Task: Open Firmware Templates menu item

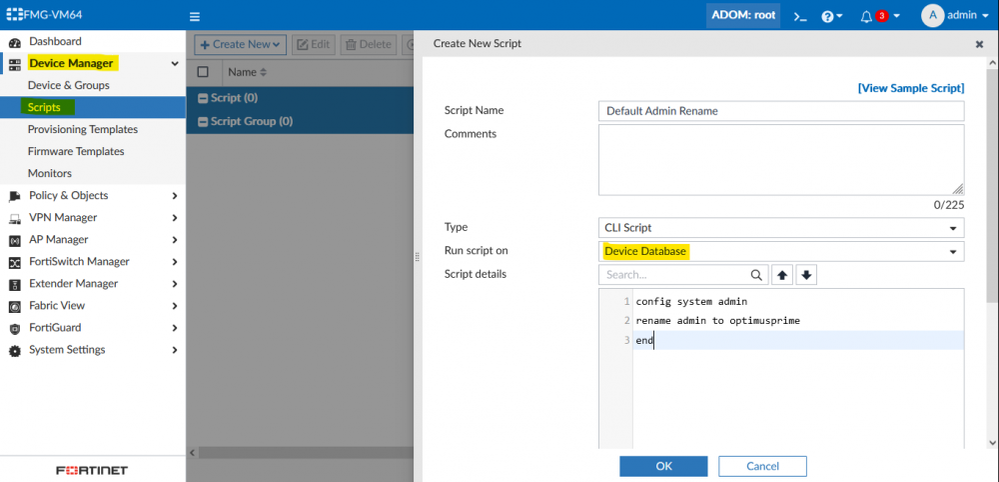Action: coord(76,152)
